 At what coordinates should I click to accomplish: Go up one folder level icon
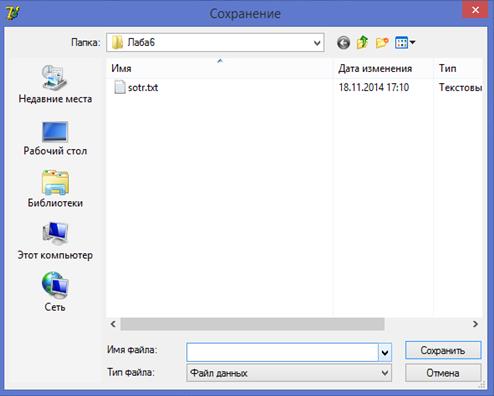click(x=362, y=42)
